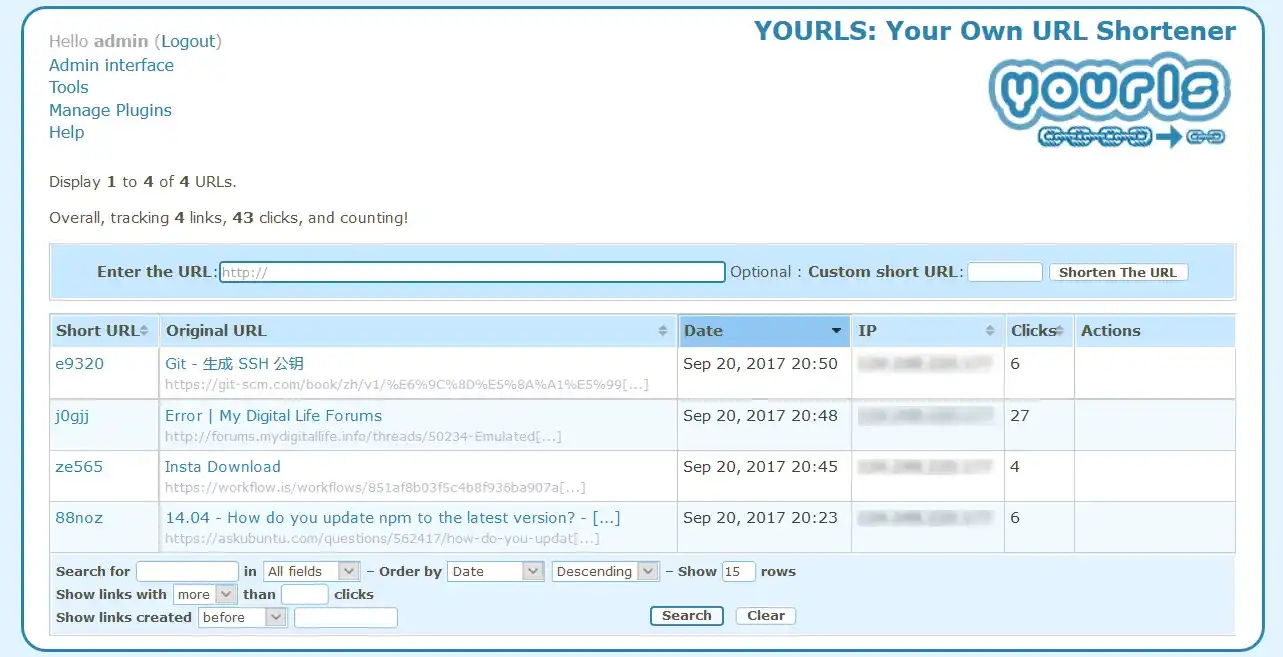
Task: Click the 27 clicks value
Action: 1020,416
